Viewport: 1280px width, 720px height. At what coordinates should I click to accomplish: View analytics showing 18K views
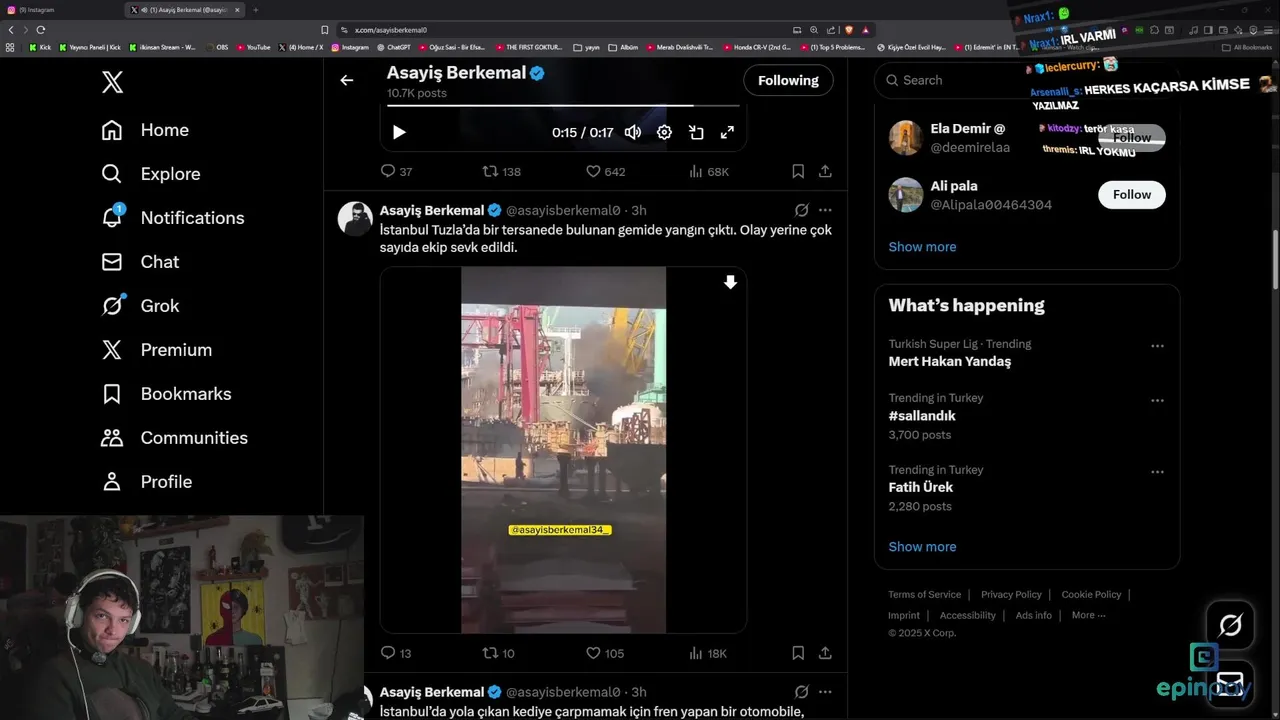[709, 653]
